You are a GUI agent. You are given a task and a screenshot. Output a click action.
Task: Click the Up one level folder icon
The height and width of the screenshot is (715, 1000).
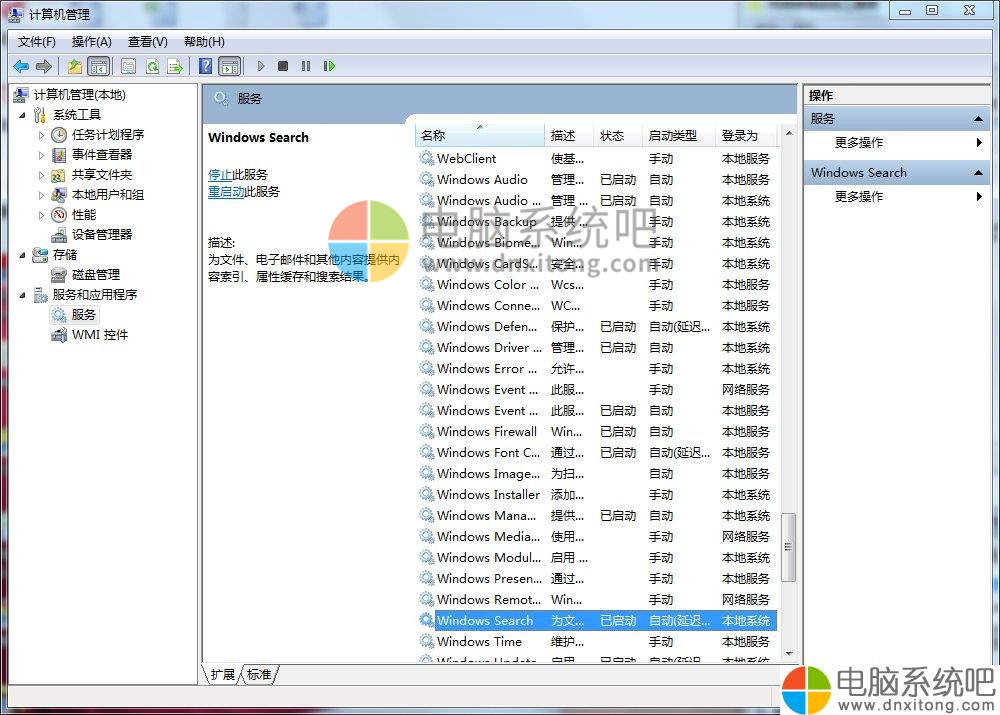pos(75,66)
